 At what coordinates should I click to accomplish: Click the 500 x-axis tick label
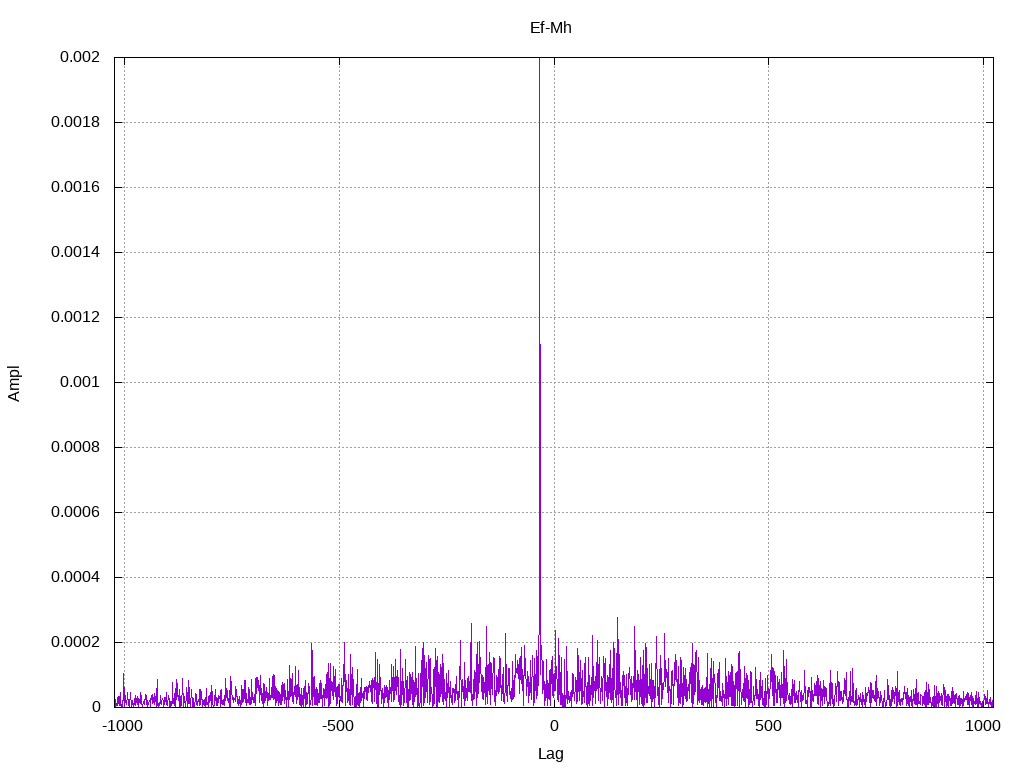click(x=768, y=726)
